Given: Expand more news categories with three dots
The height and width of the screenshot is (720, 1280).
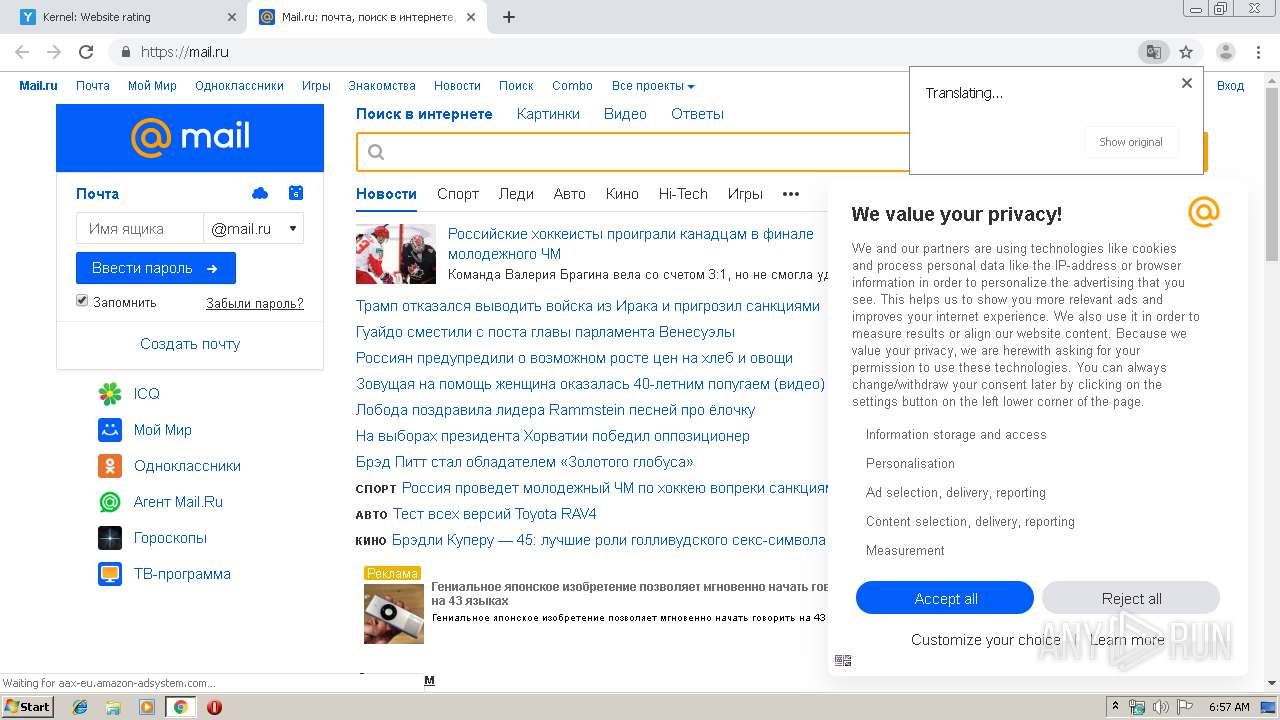Looking at the screenshot, I should 791,194.
